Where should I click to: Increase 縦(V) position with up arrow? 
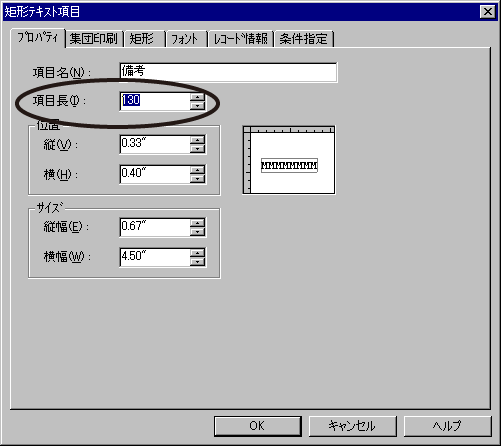pos(198,140)
